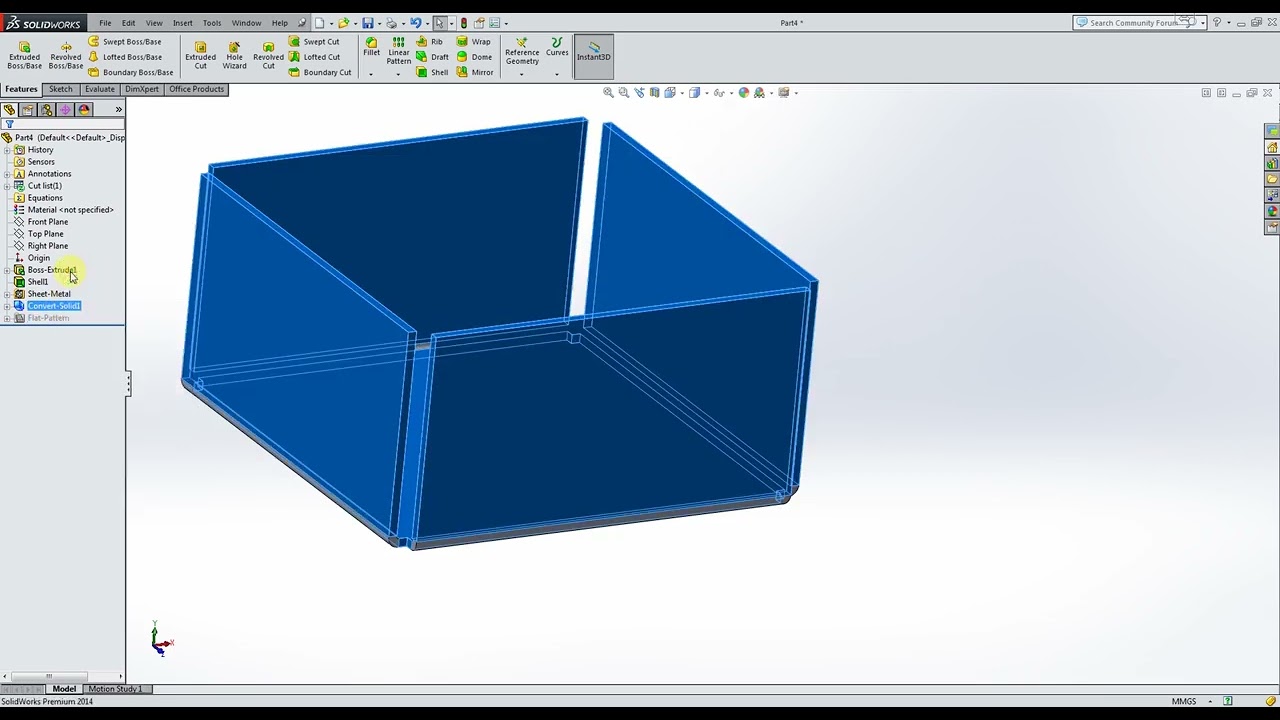This screenshot has width=1280, height=720.
Task: Click the MMGS unit system status
Action: (1184, 701)
